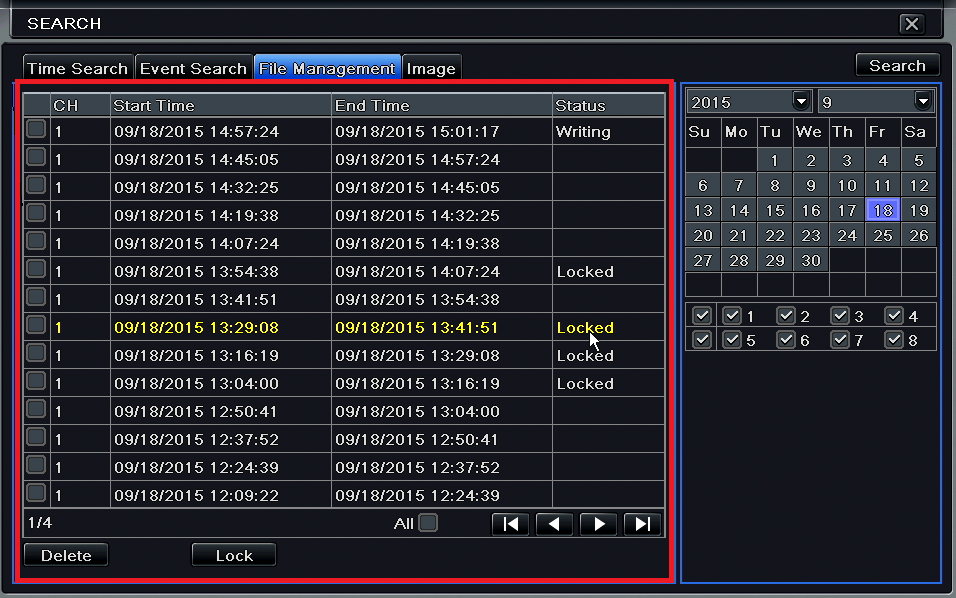Toggle channel 2 checkbox
Image resolution: width=956 pixels, height=598 pixels.
787,315
